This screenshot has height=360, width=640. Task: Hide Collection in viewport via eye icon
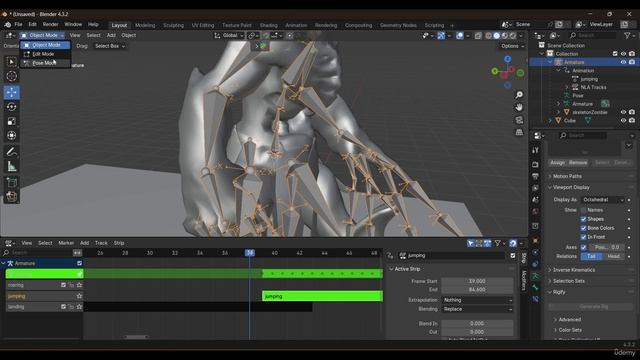623,54
